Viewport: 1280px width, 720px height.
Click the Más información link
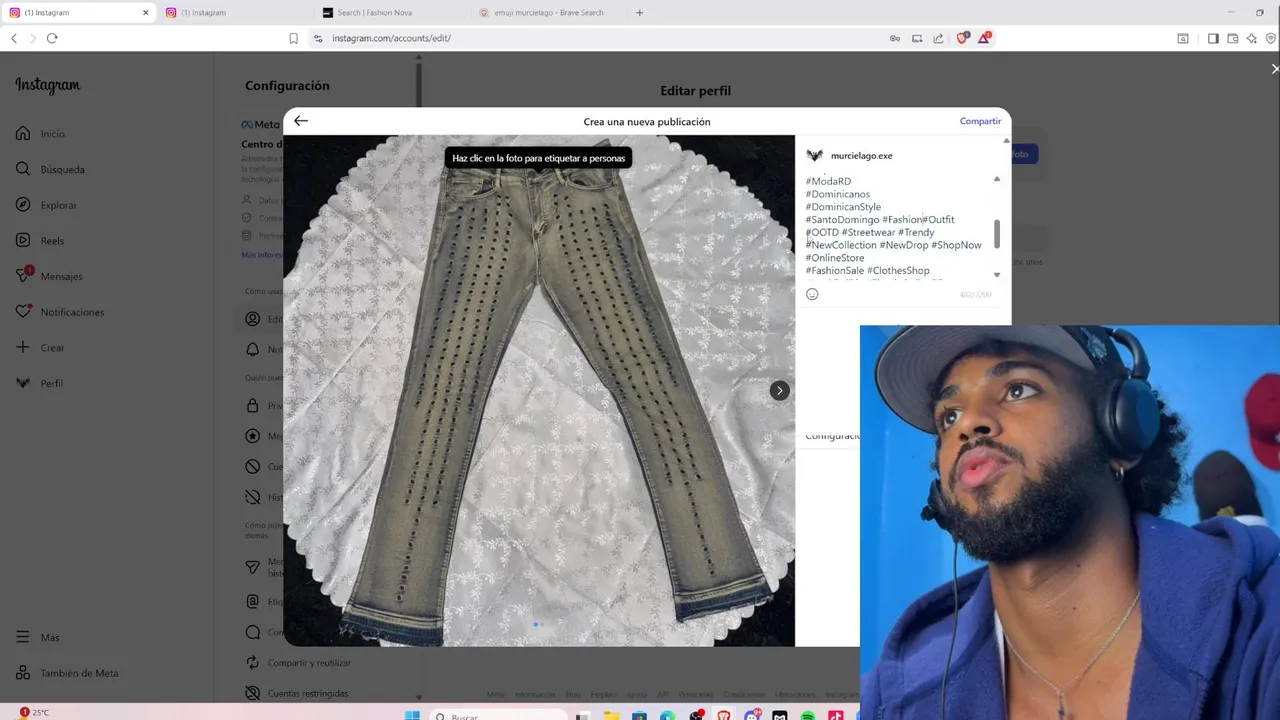click(262, 255)
